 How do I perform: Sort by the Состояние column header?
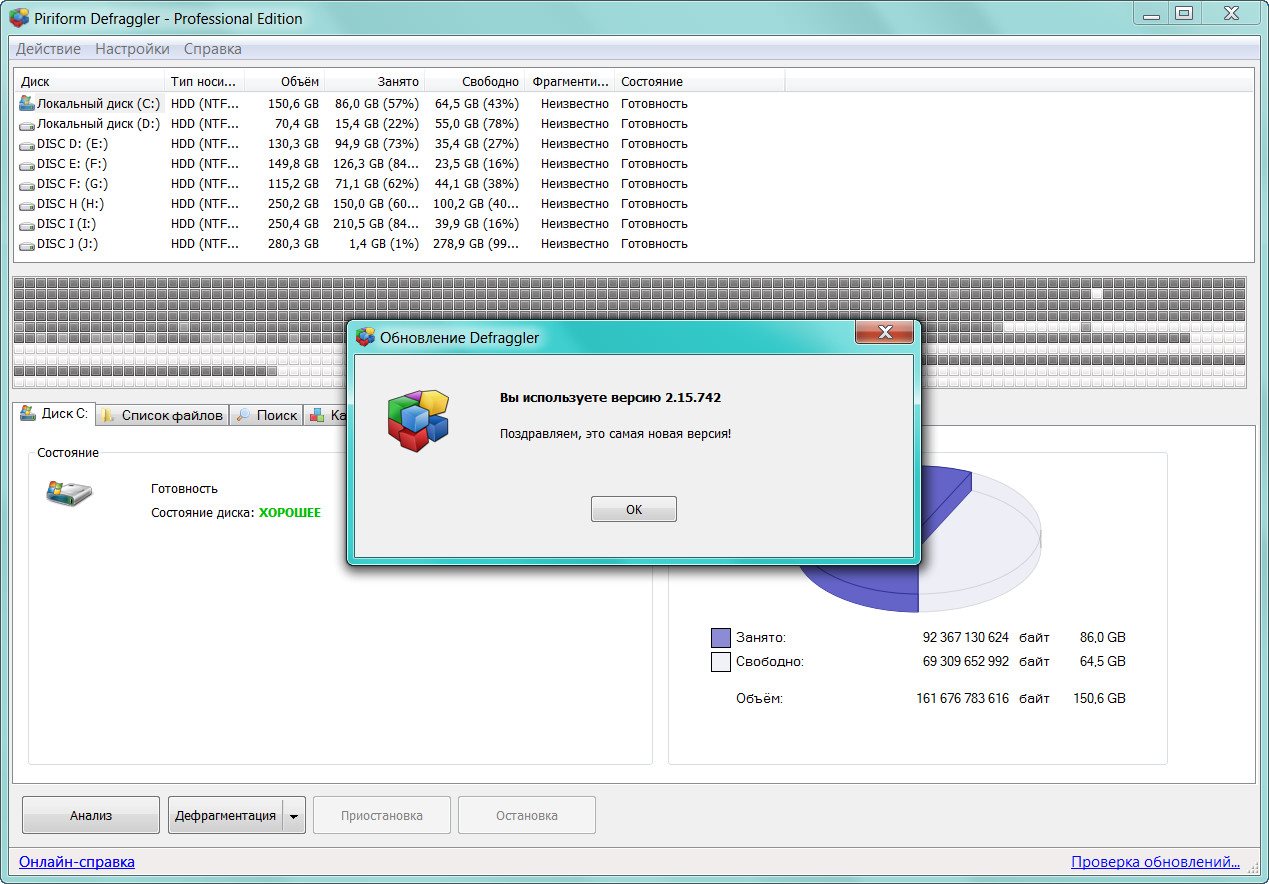(699, 81)
